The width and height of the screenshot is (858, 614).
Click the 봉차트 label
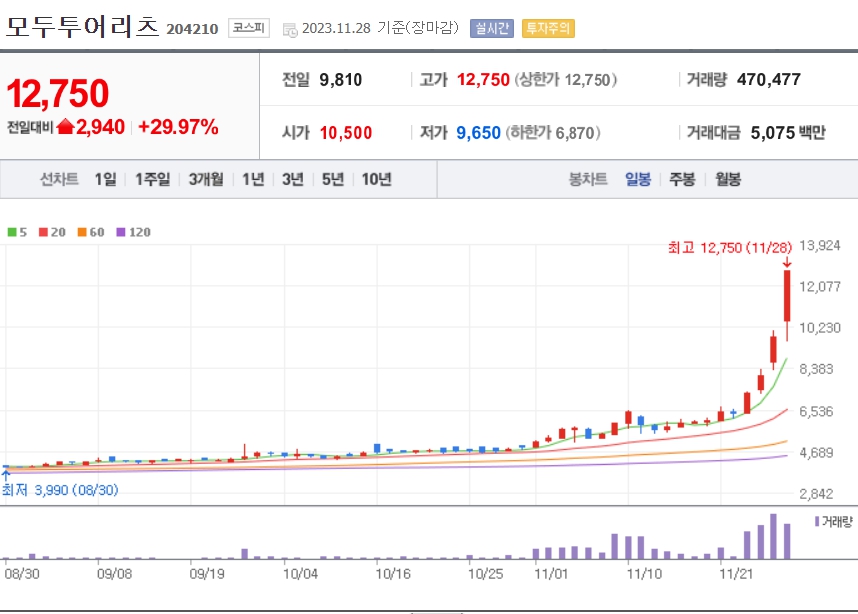click(x=588, y=179)
